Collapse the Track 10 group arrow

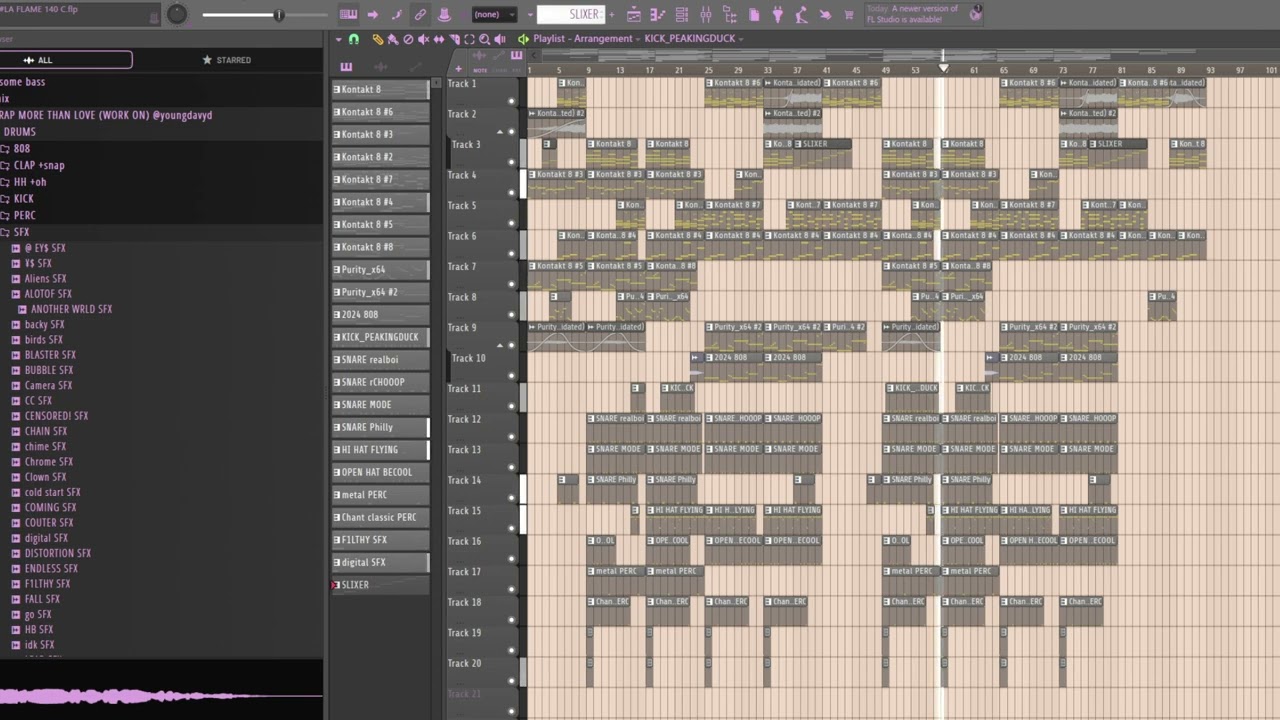[500, 346]
